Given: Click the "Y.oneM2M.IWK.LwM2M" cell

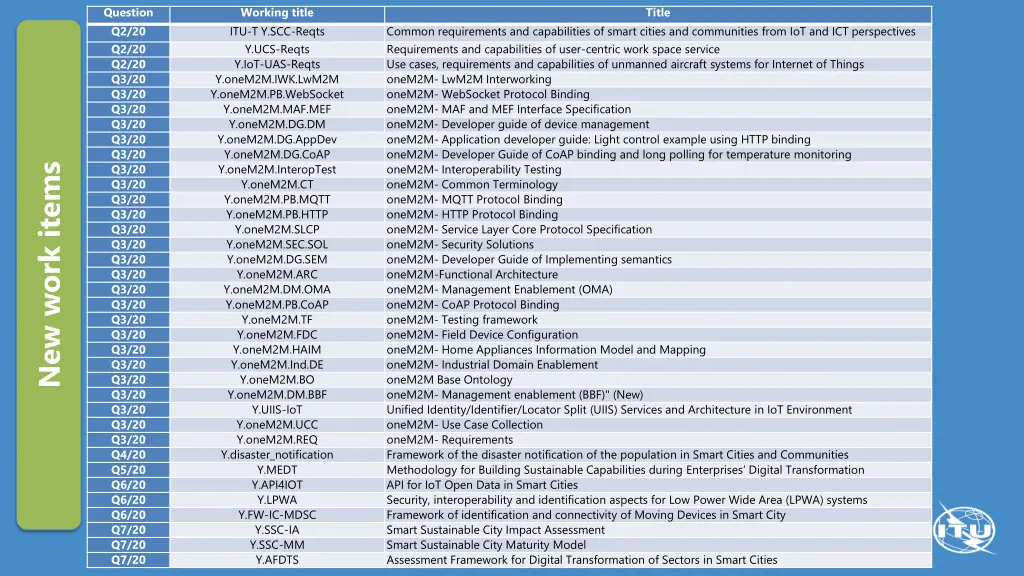Looking at the screenshot, I should pos(277,80).
